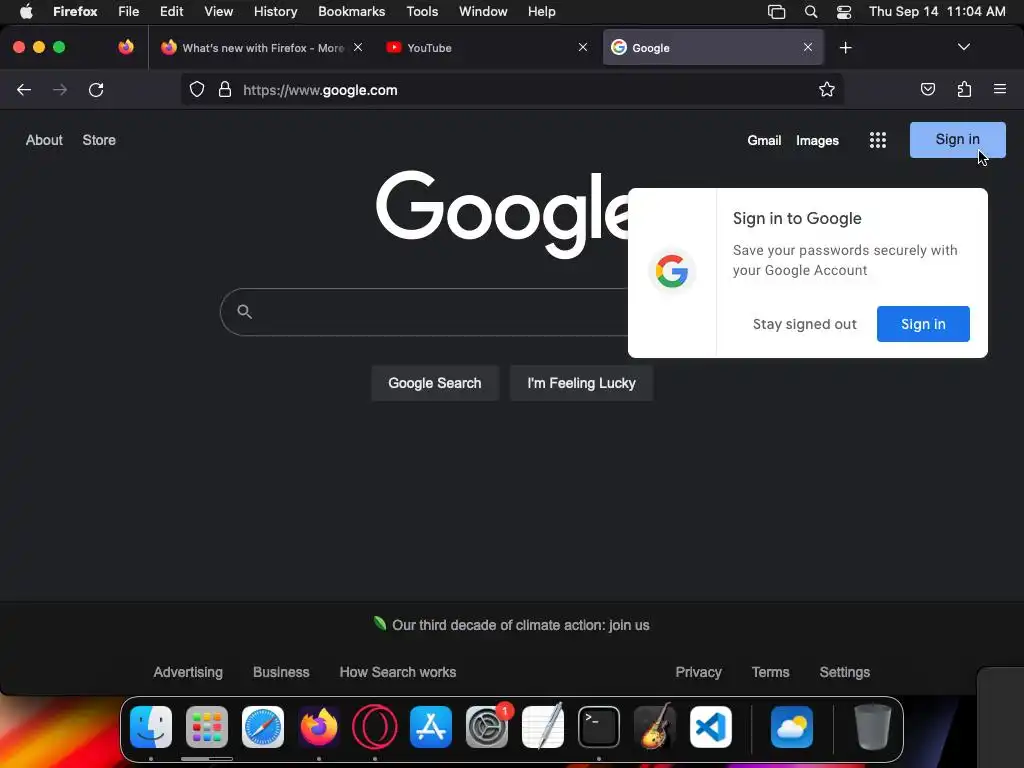Image resolution: width=1024 pixels, height=768 pixels.
Task: Reload the current page
Action: coord(96,89)
